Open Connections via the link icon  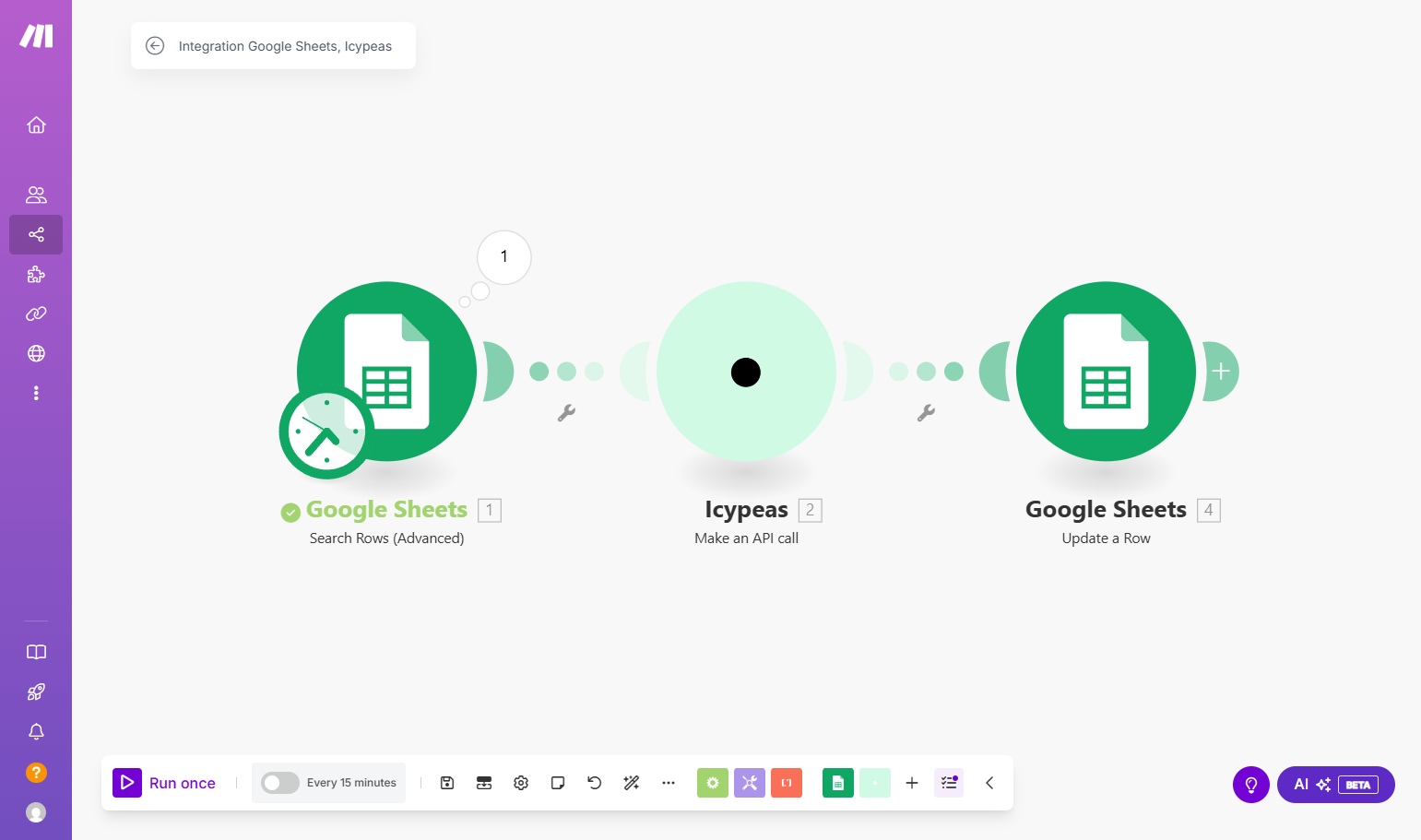[36, 314]
